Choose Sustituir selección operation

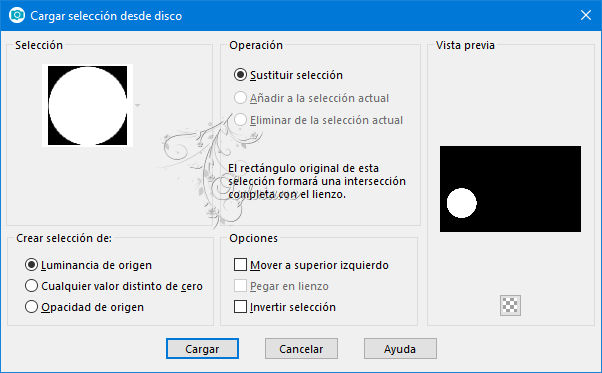[288, 75]
